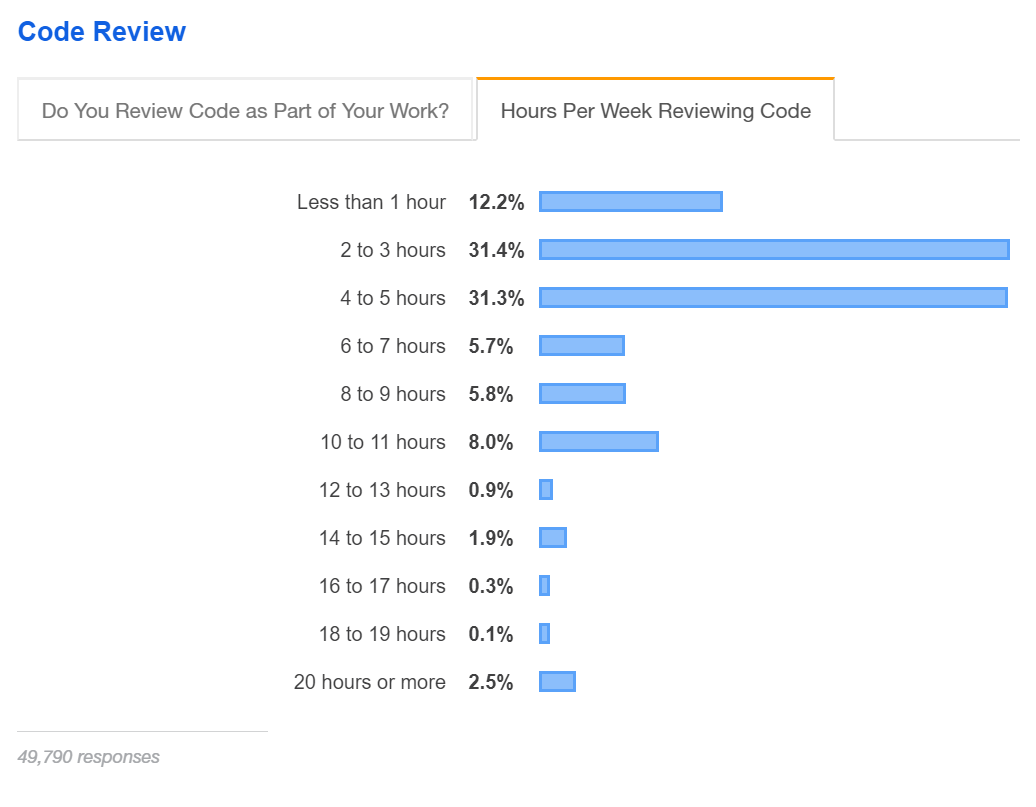Click the '20 hours or more' label

coord(370,682)
